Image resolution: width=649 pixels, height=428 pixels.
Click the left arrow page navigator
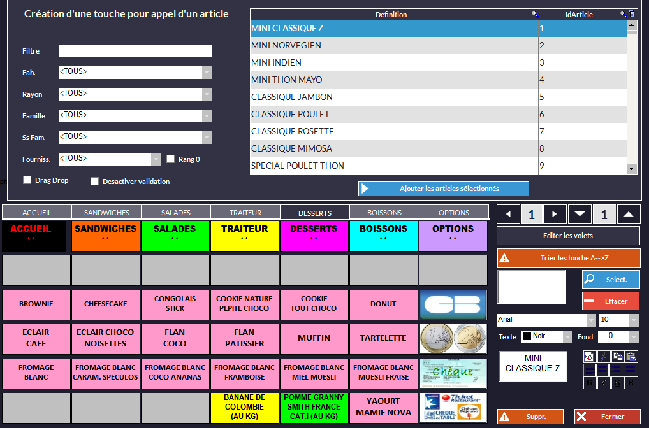508,214
